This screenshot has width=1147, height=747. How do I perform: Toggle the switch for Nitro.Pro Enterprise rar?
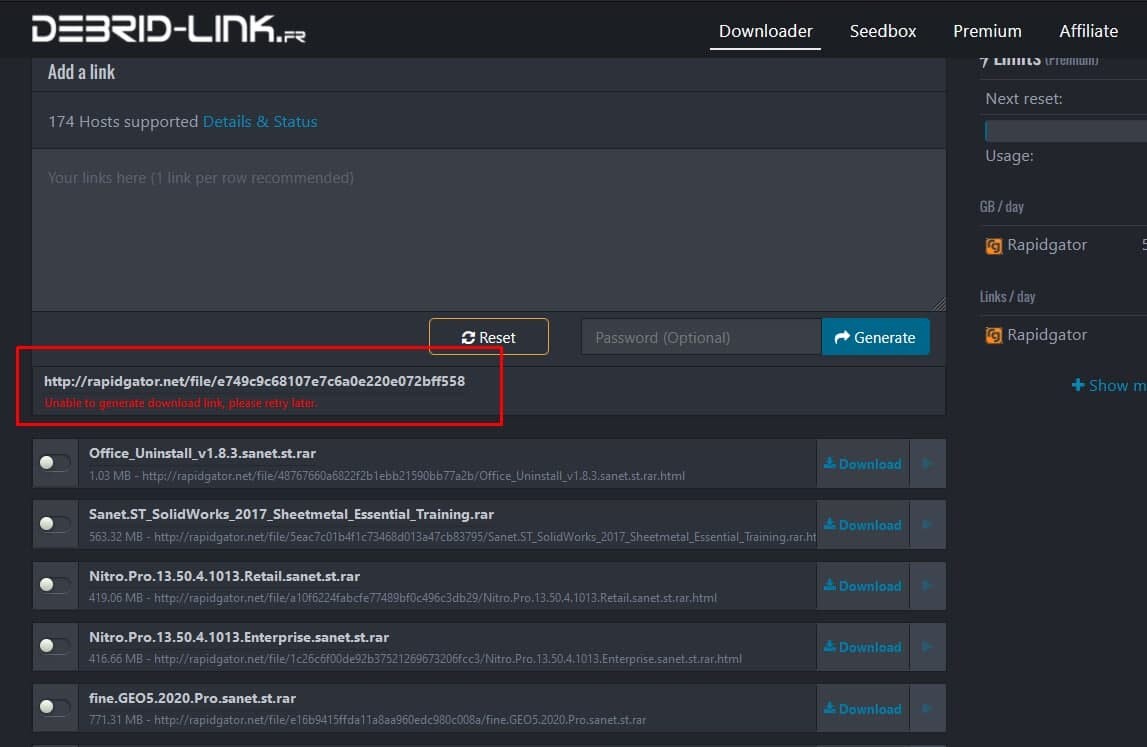55,646
